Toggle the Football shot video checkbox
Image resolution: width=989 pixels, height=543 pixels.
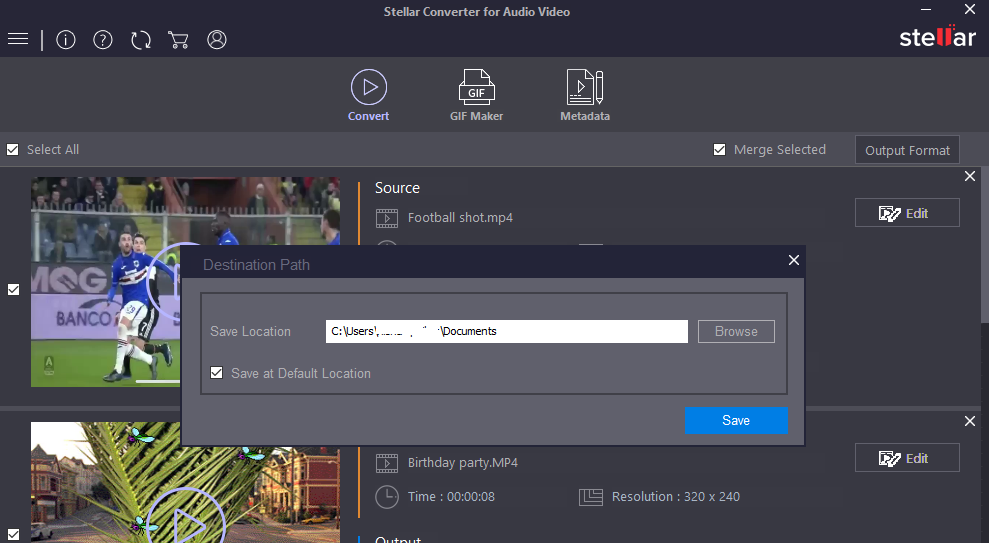[13, 289]
